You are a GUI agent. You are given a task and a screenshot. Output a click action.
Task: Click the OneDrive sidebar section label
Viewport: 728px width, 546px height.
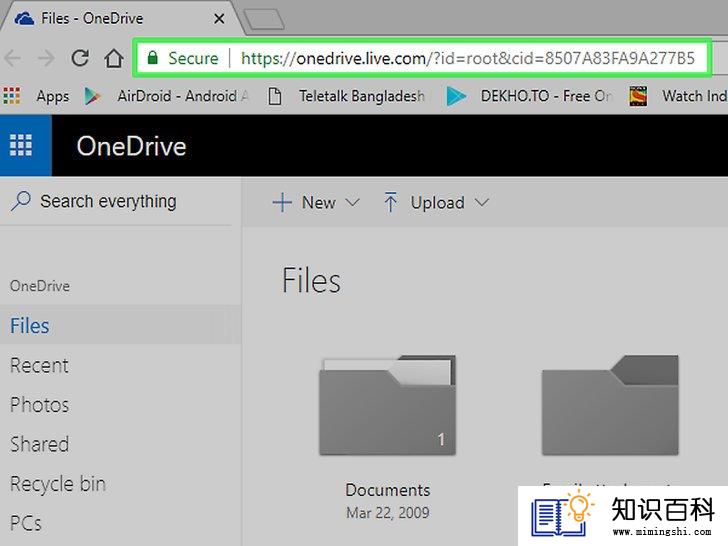click(x=40, y=286)
